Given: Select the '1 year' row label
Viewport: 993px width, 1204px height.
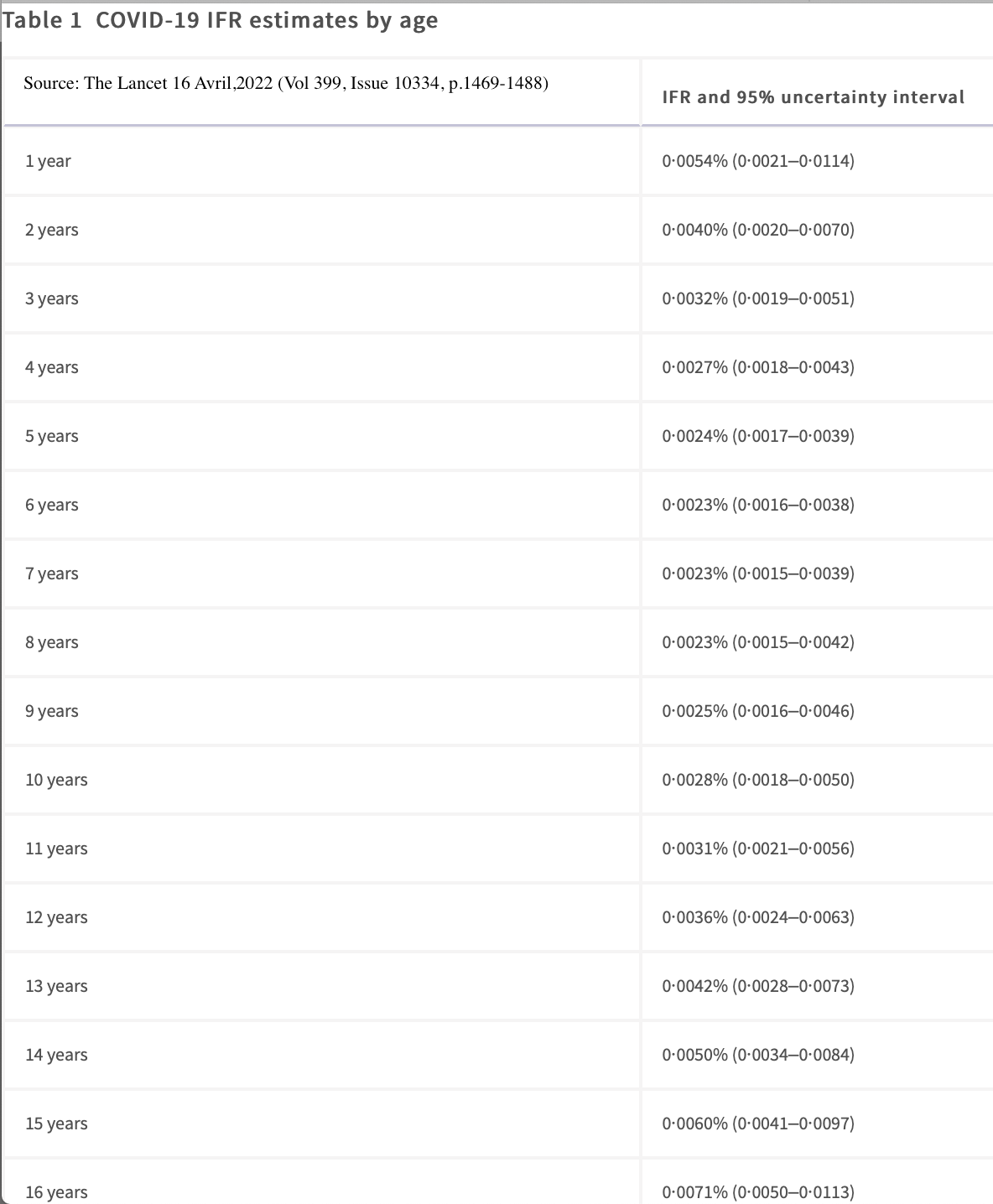Looking at the screenshot, I should pyautogui.click(x=48, y=161).
